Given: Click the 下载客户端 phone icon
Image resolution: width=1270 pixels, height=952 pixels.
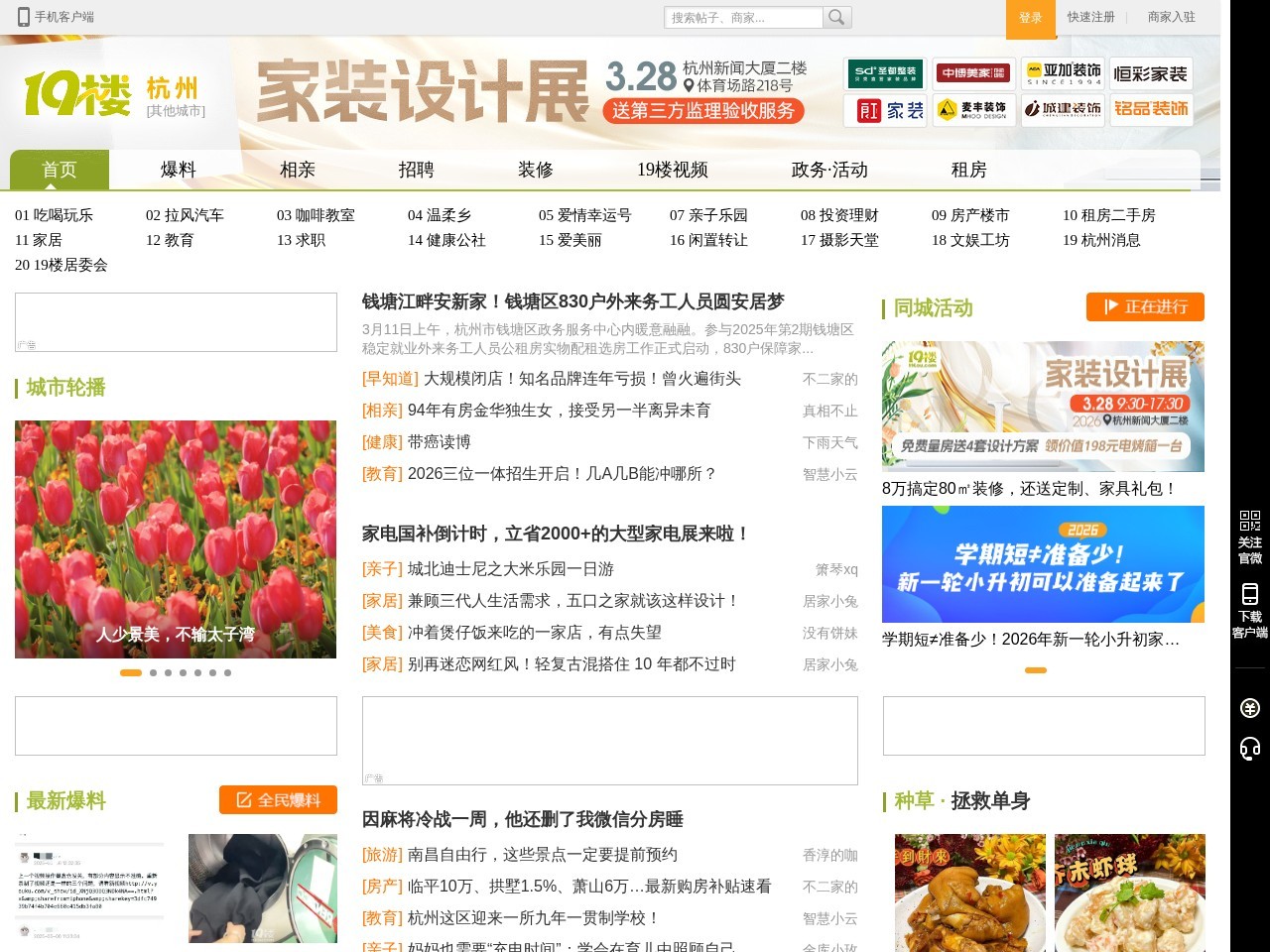Looking at the screenshot, I should click(x=1249, y=594).
